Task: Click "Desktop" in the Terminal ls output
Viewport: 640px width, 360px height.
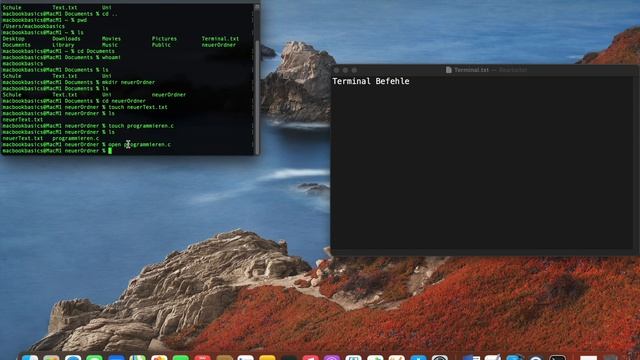Action: 13,39
